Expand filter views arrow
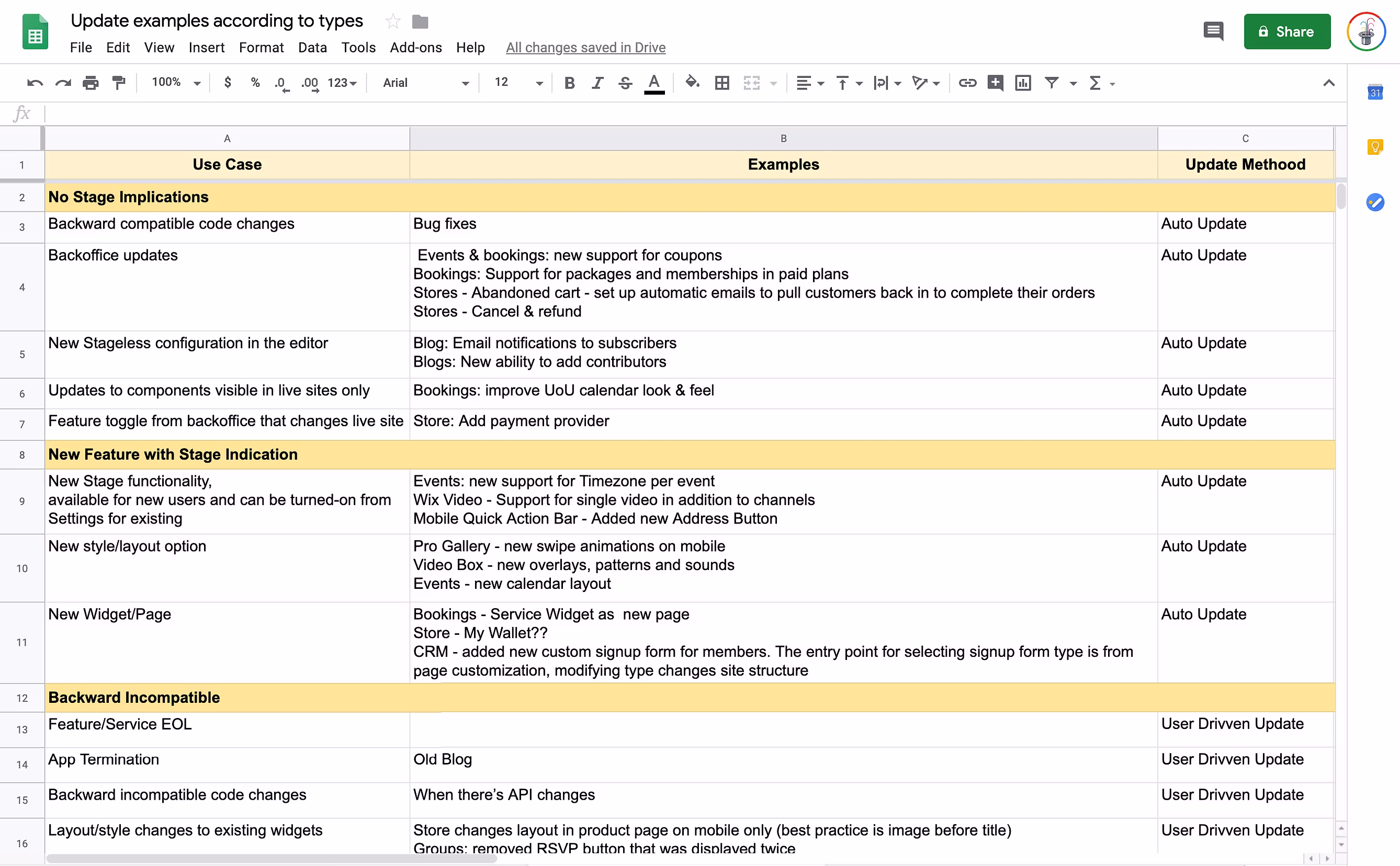1400x866 pixels. pyautogui.click(x=1074, y=84)
